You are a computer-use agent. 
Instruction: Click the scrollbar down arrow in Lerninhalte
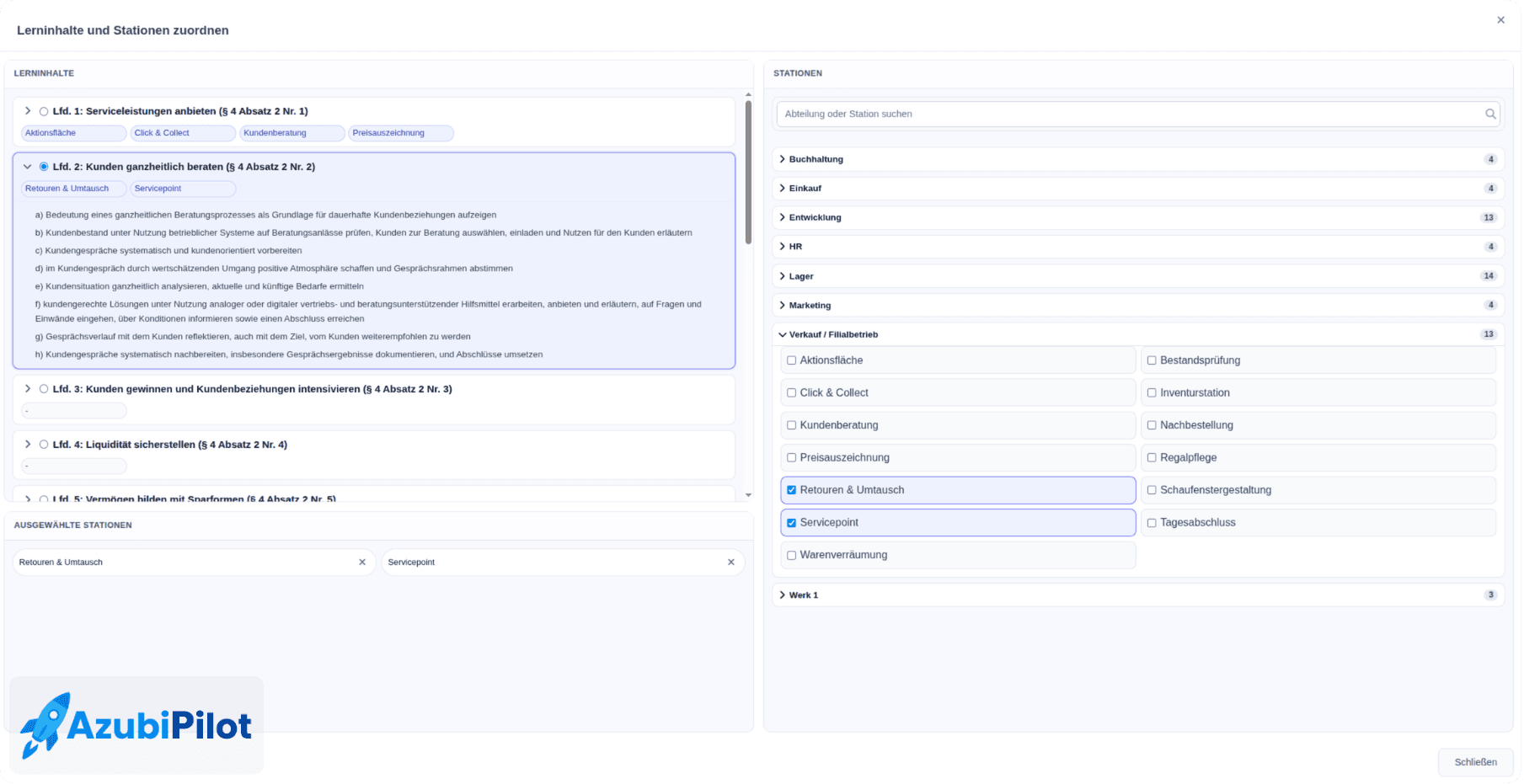tap(748, 495)
